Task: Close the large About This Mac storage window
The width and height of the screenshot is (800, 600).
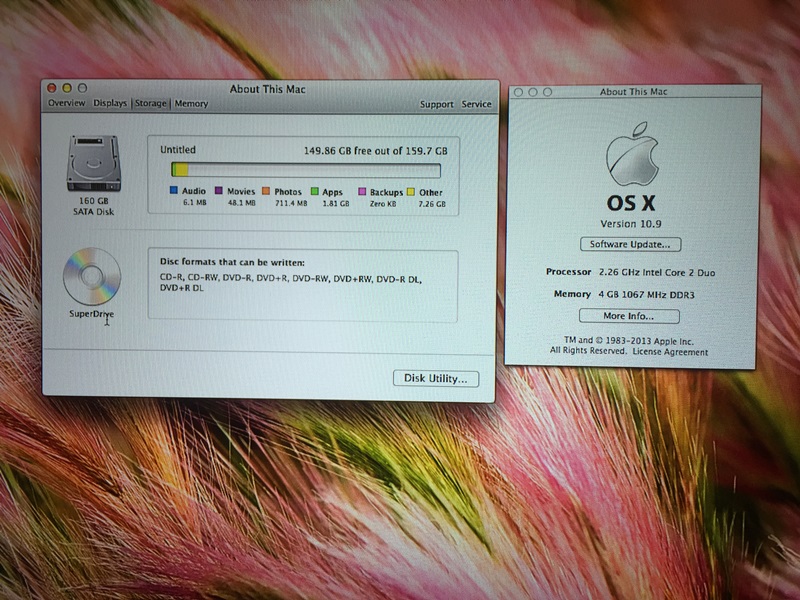Action: point(52,88)
